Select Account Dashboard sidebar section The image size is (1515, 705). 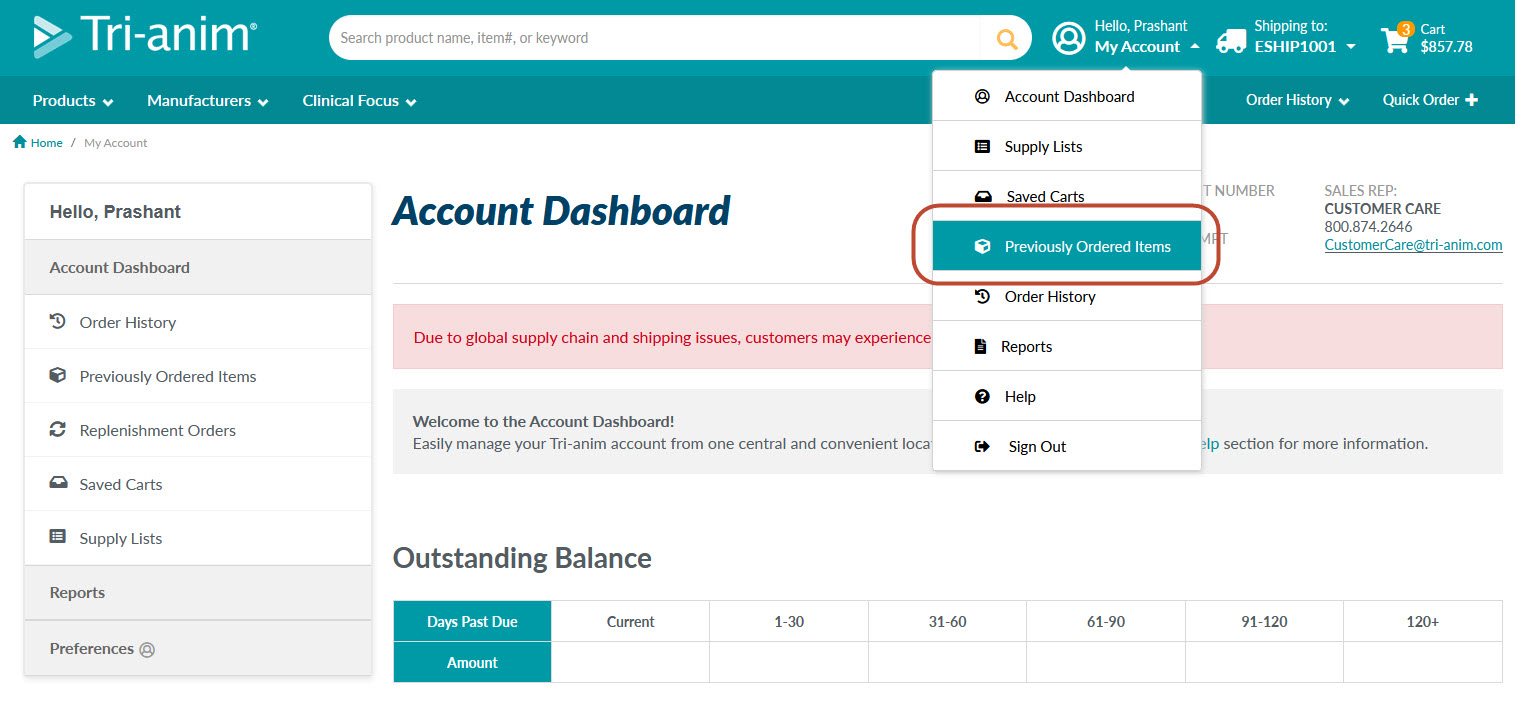(198, 267)
